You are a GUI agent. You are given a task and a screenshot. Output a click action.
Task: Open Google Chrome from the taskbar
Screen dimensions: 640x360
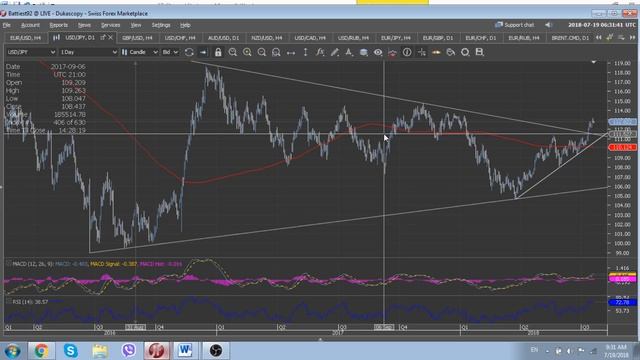click(41, 351)
